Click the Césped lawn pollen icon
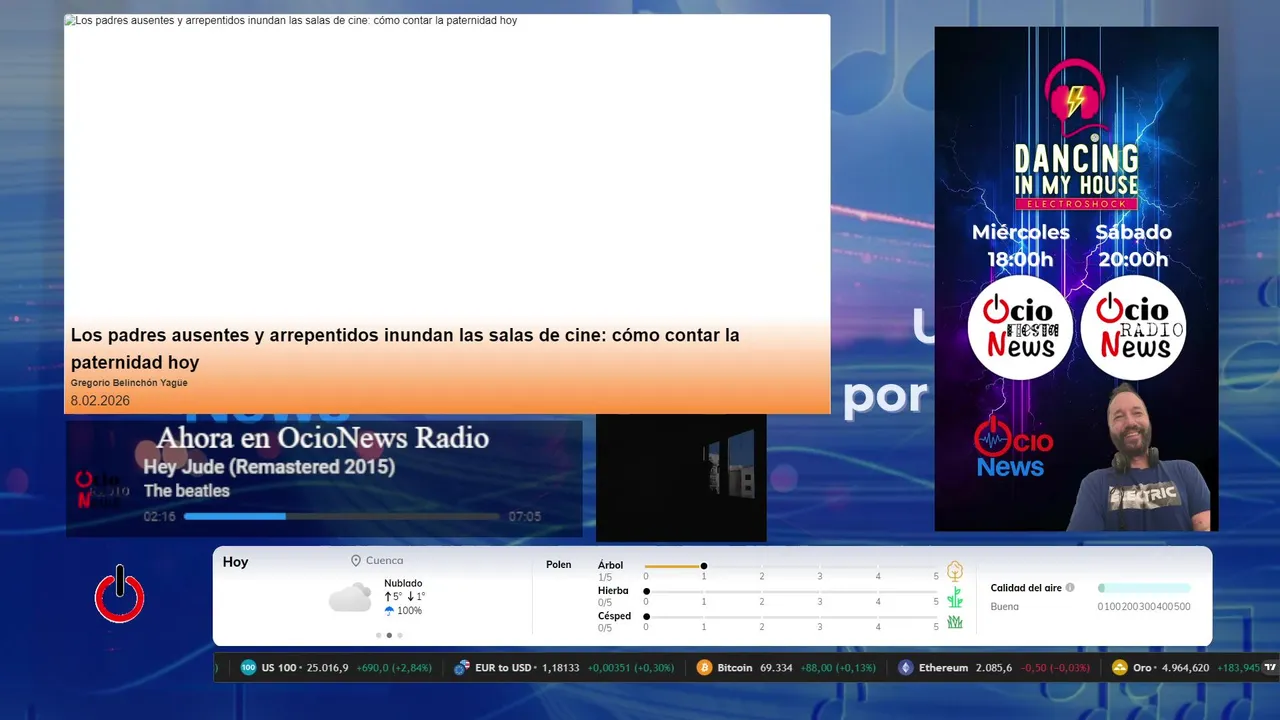Image resolution: width=1280 pixels, height=720 pixels. [955, 622]
